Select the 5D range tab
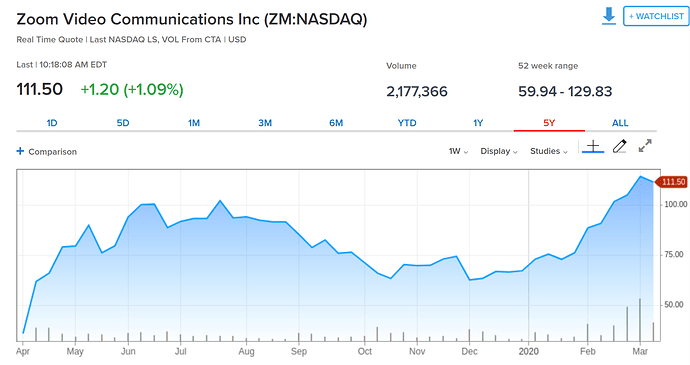 point(123,123)
